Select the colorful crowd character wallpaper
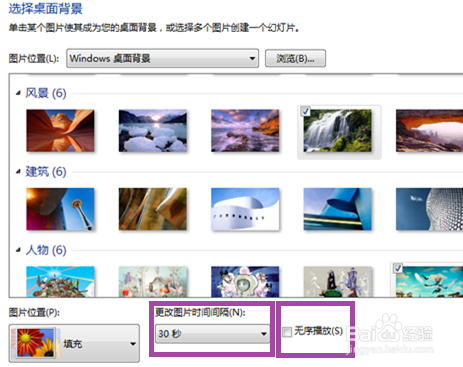463x367 pixels. [60, 281]
